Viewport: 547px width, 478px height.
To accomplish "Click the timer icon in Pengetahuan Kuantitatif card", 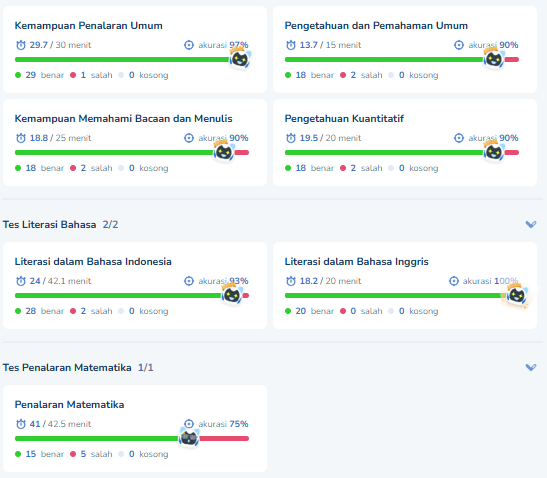I will 291,138.
